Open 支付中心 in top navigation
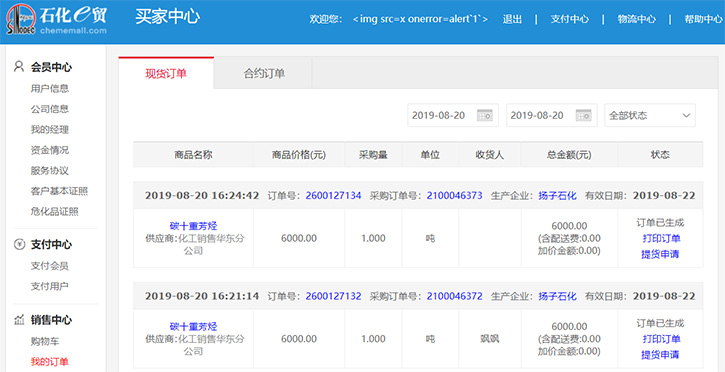This screenshot has height=372, width=725. [x=569, y=19]
